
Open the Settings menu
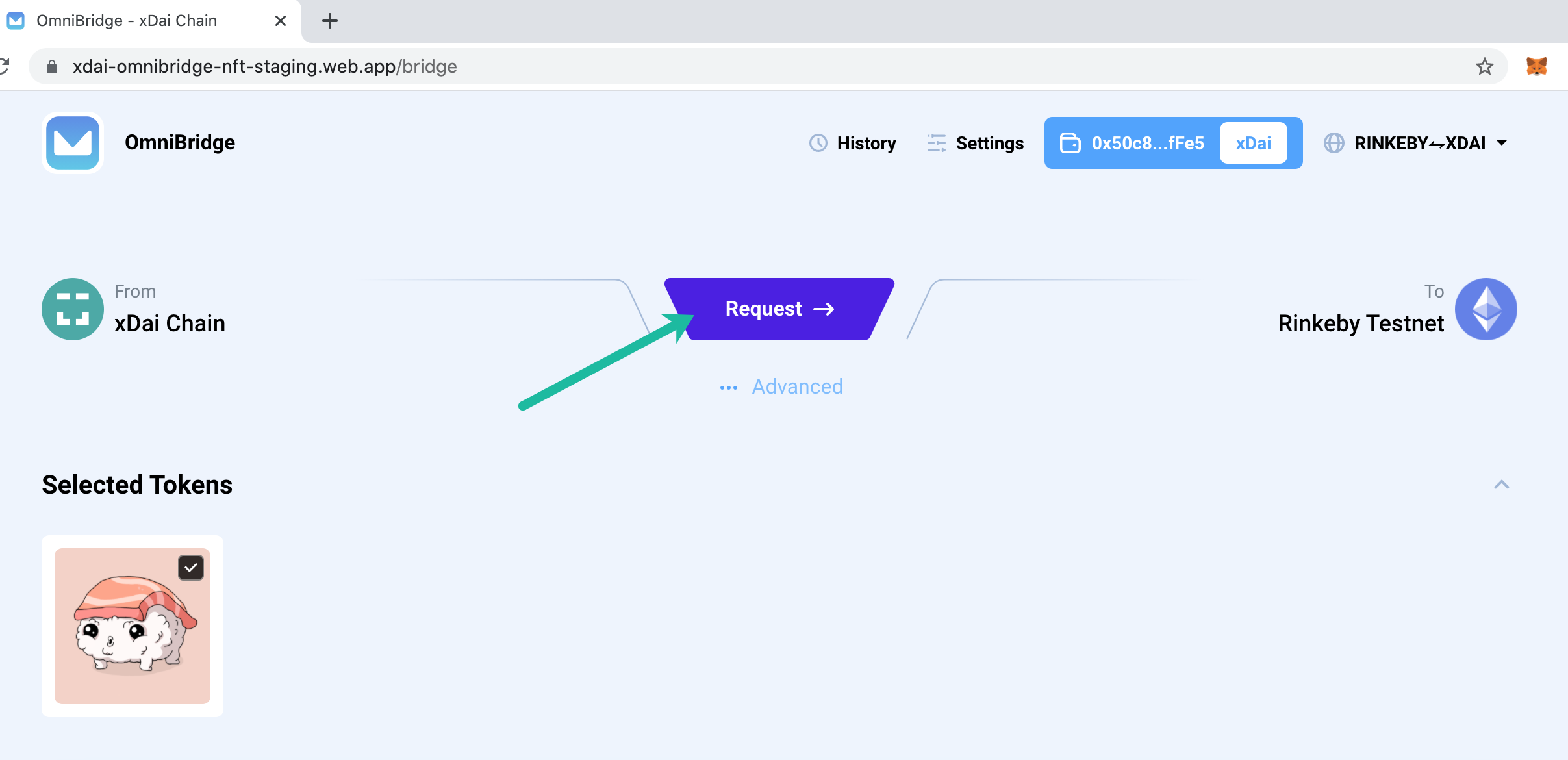coord(976,143)
